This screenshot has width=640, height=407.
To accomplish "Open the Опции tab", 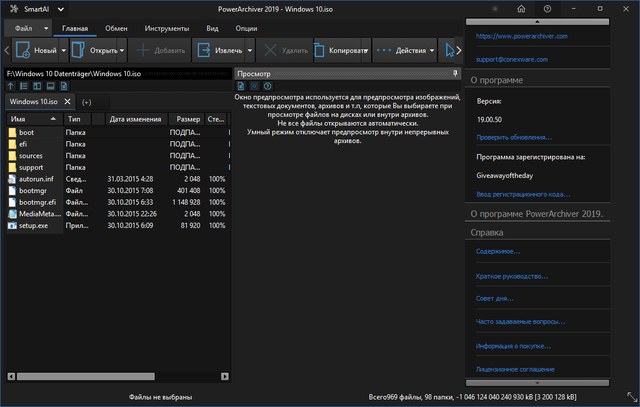I will tap(246, 28).
